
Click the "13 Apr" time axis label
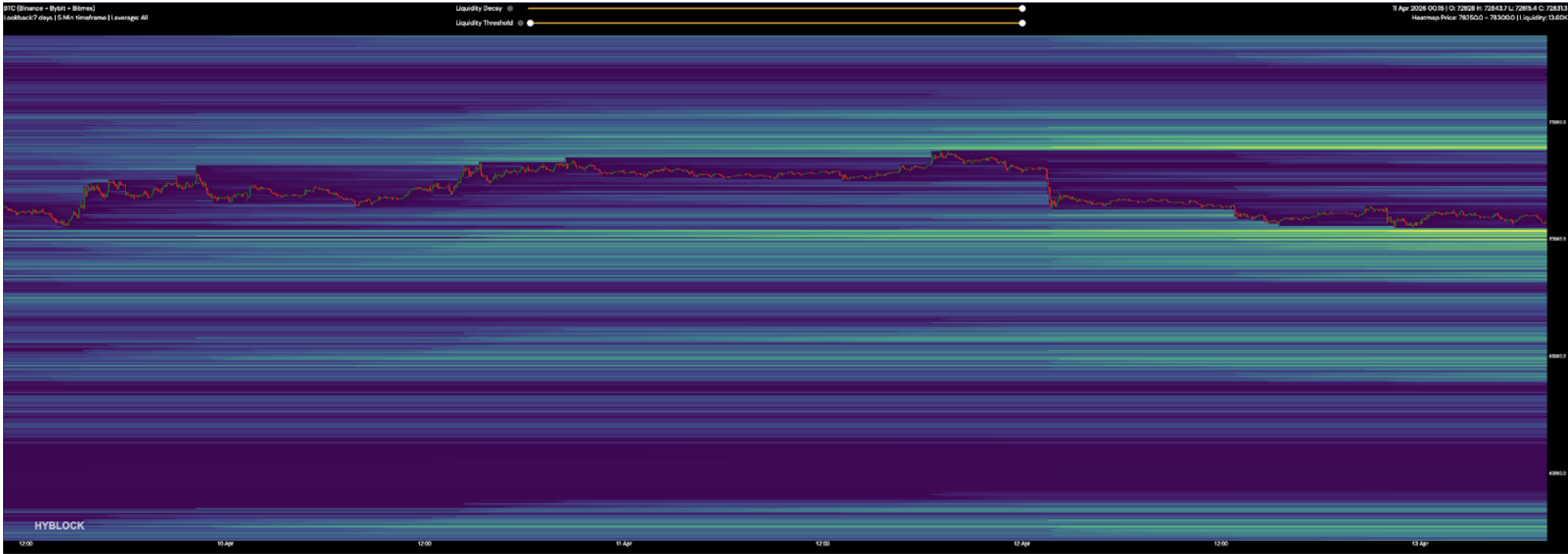(x=1420, y=544)
